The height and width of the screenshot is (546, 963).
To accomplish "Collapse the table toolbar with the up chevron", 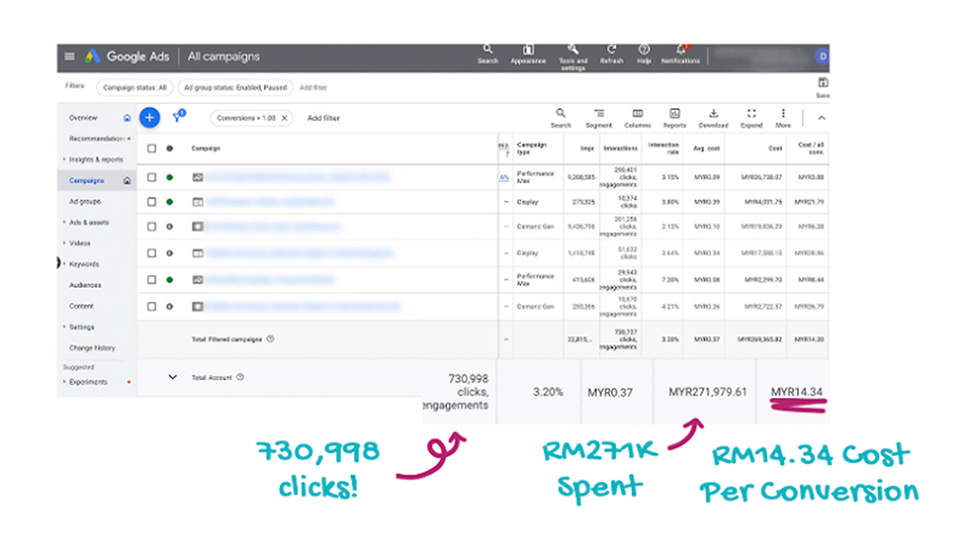I will (821, 117).
